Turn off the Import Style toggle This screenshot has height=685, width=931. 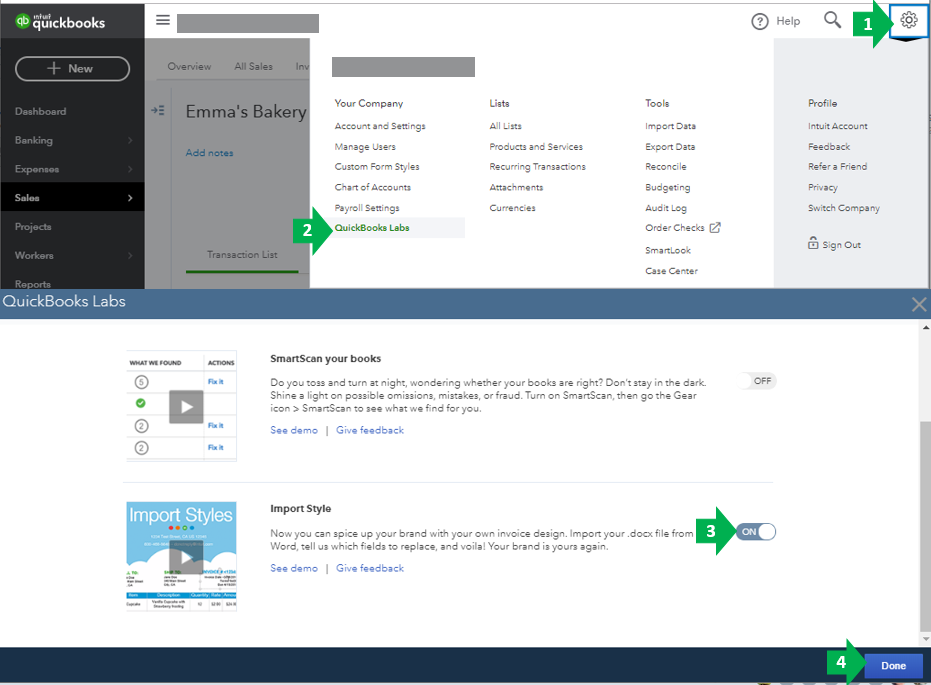click(x=755, y=532)
